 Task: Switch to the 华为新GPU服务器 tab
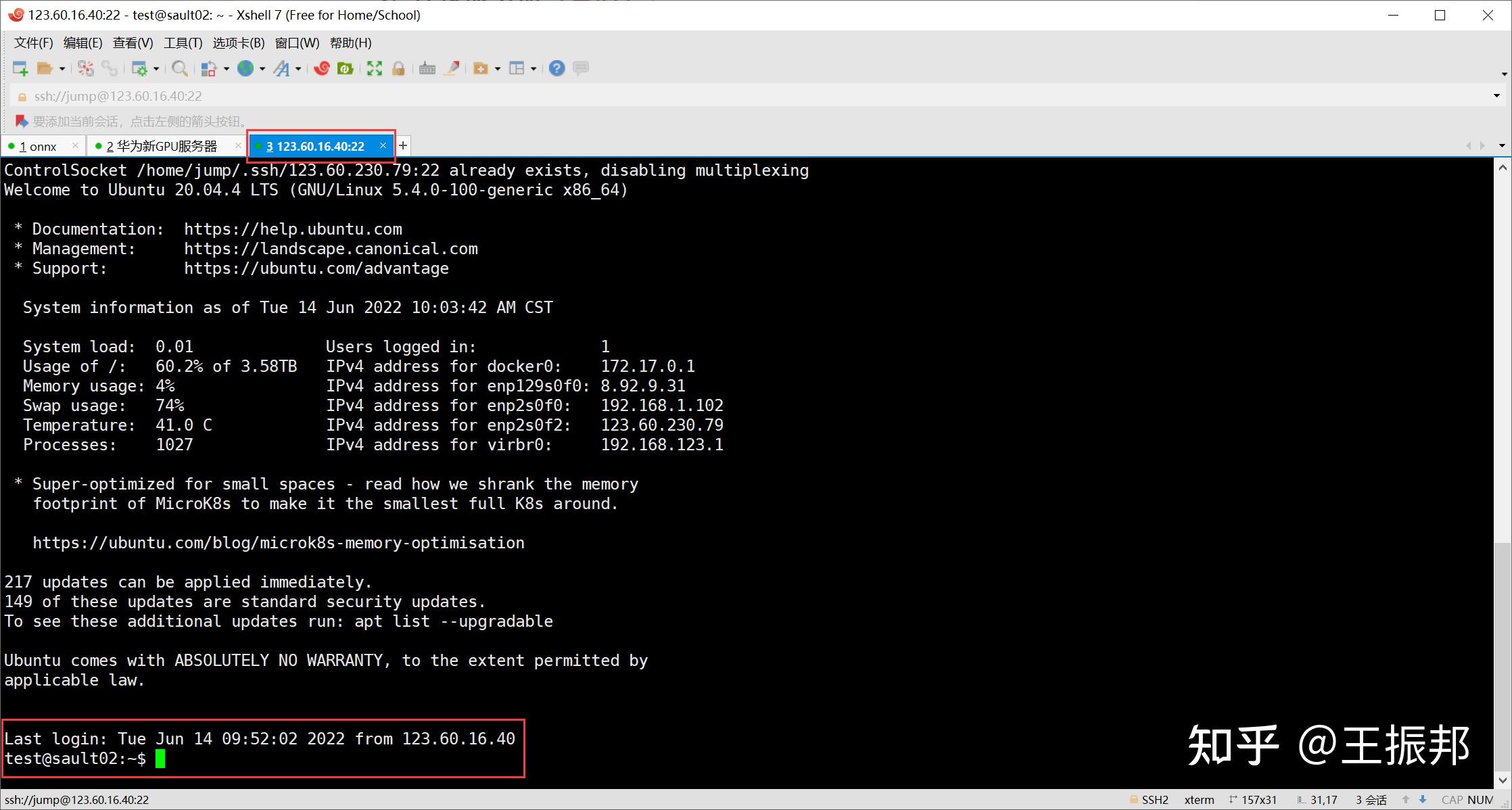162,146
